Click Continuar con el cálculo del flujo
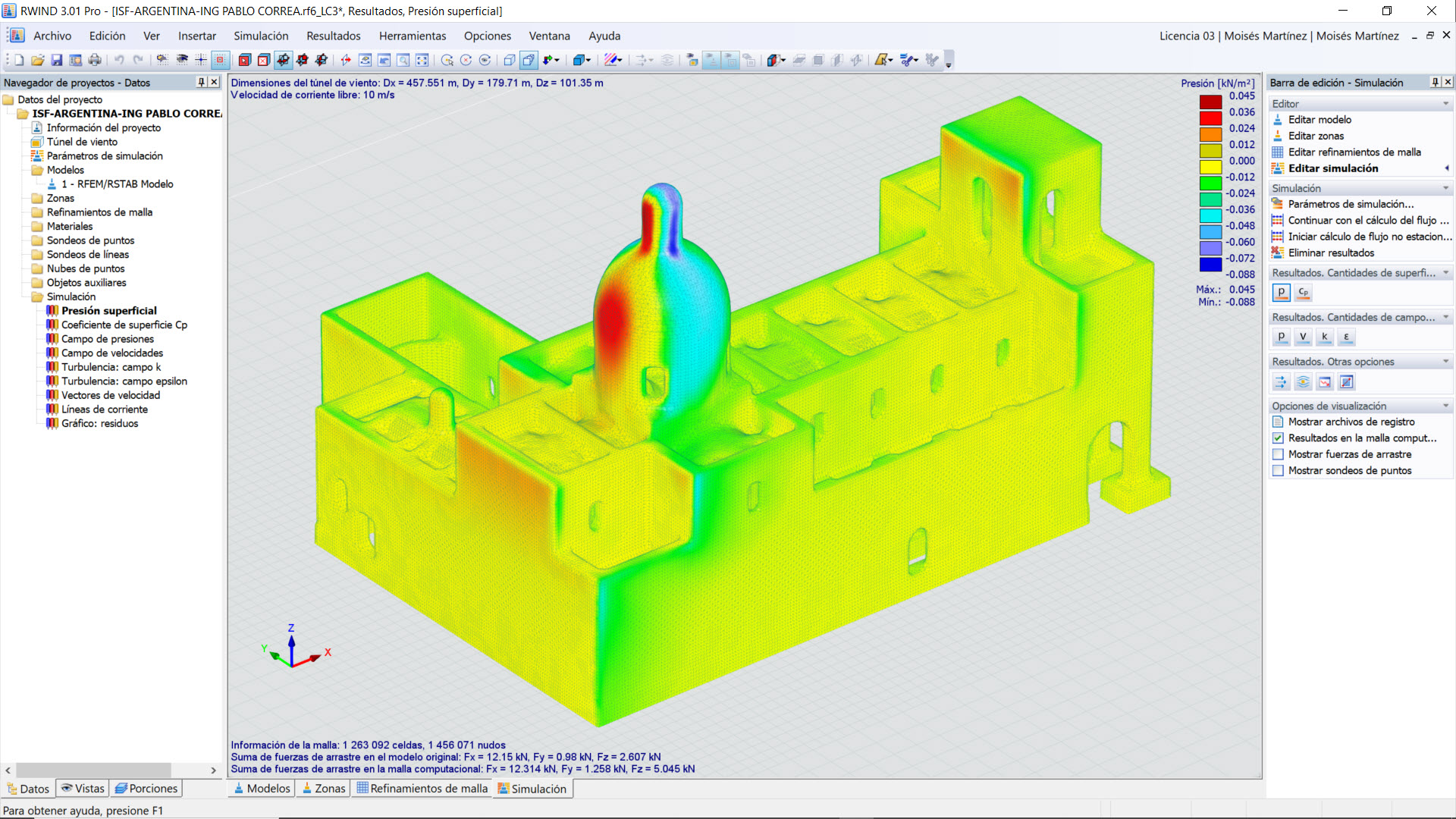 coord(1365,220)
